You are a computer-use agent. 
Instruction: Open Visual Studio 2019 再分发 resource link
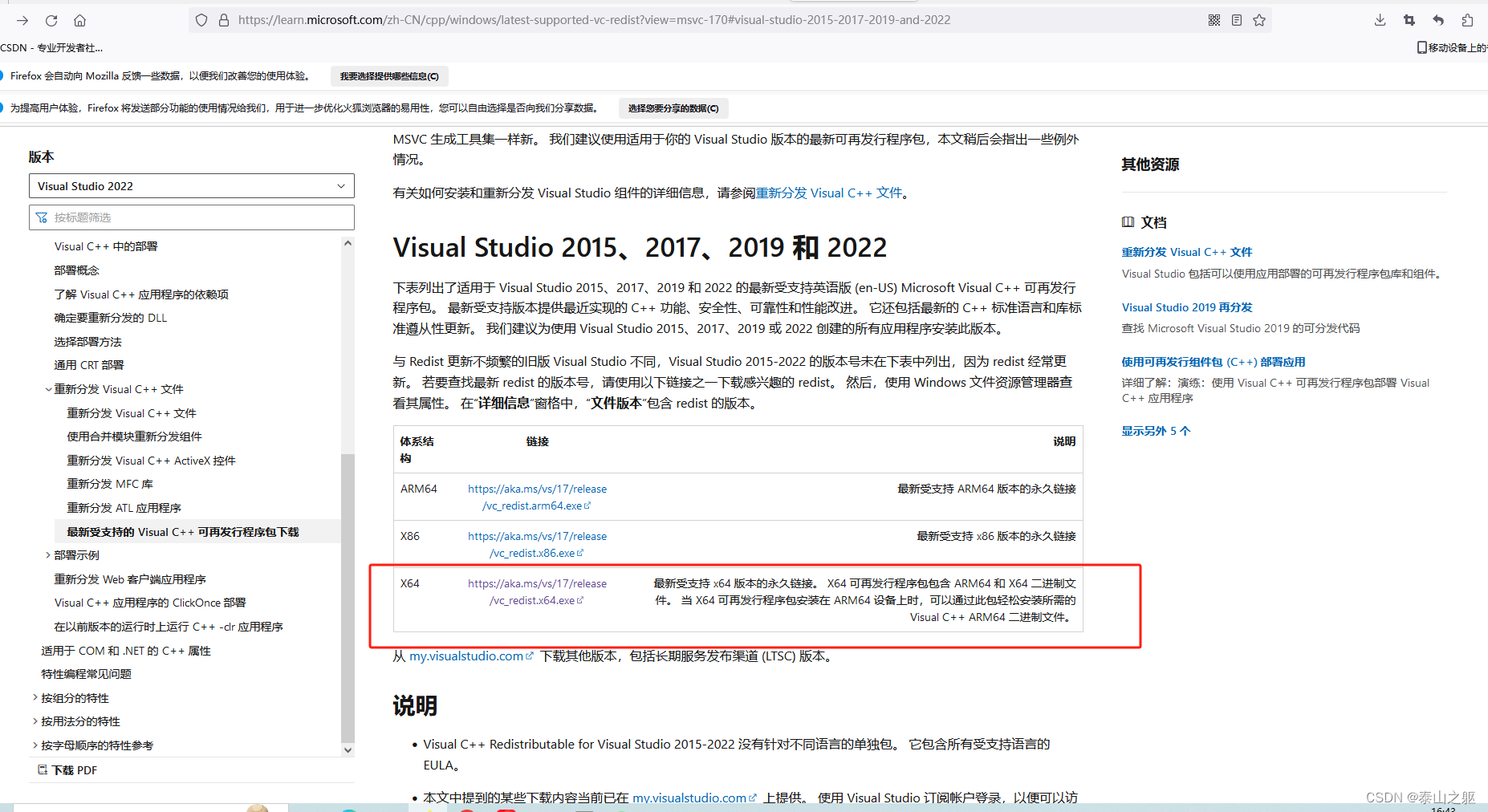[1187, 307]
